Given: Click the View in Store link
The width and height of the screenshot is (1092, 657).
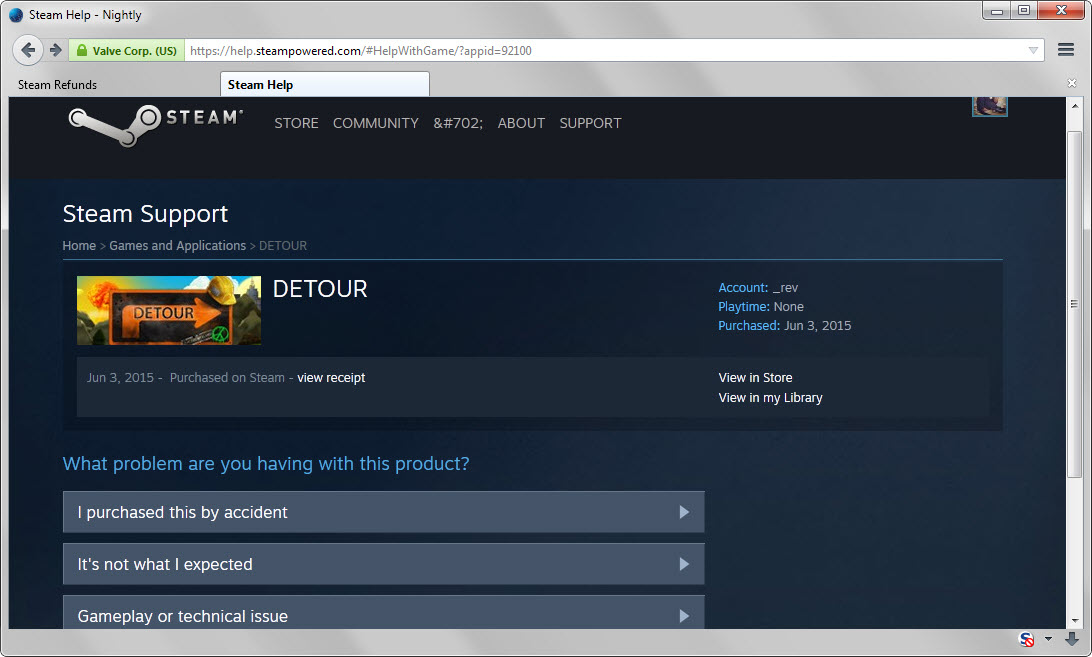Looking at the screenshot, I should pos(755,378).
